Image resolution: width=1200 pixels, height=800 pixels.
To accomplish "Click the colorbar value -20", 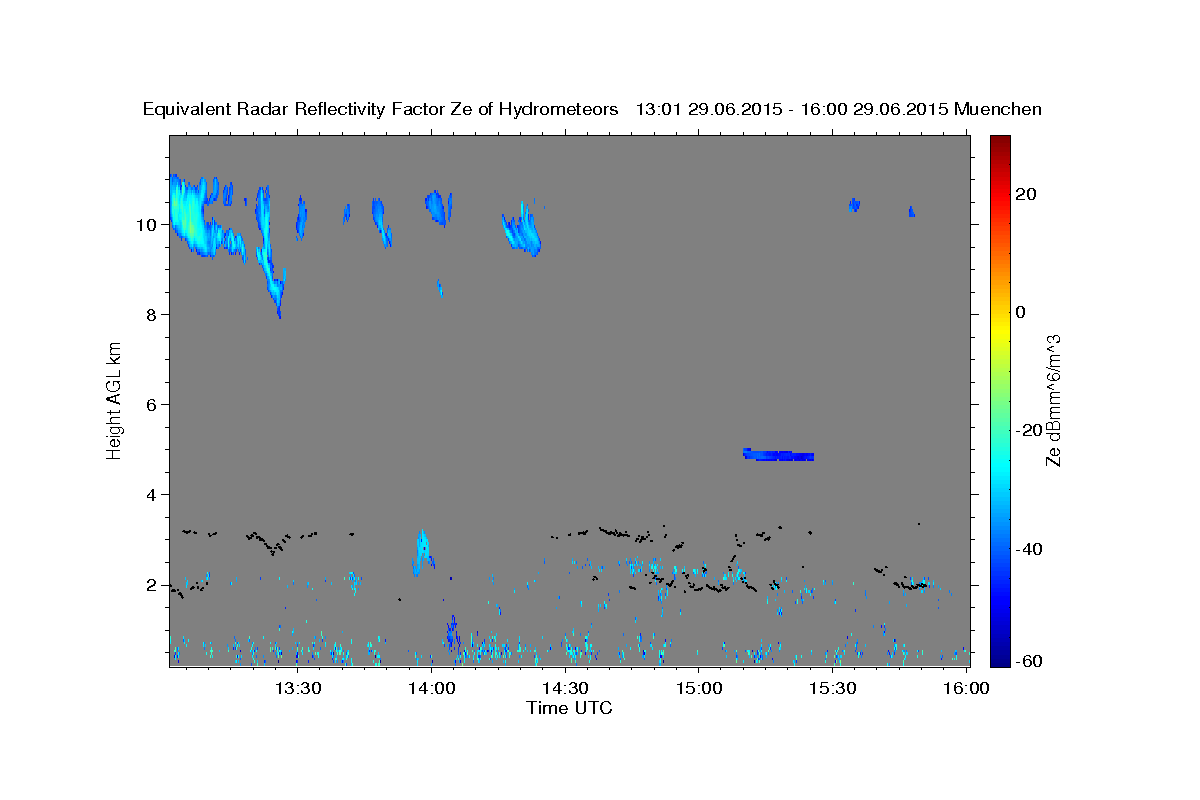I will (1029, 430).
